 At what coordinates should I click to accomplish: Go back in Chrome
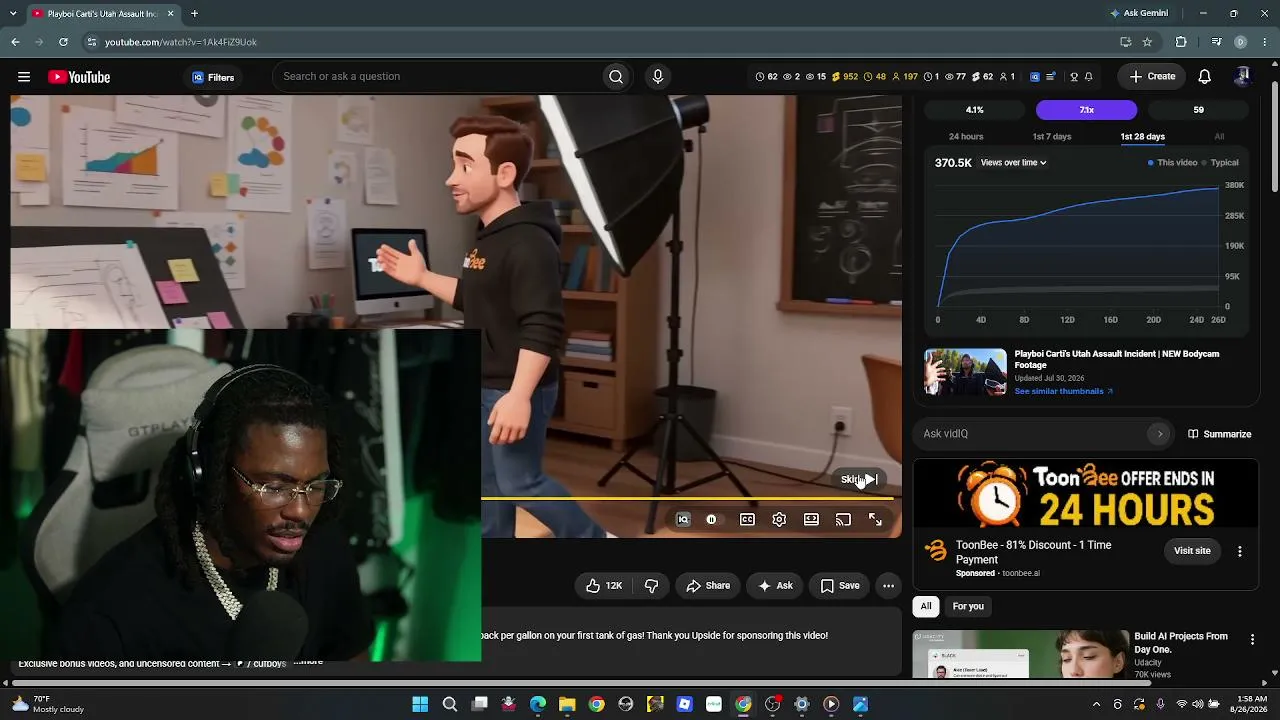point(15,42)
